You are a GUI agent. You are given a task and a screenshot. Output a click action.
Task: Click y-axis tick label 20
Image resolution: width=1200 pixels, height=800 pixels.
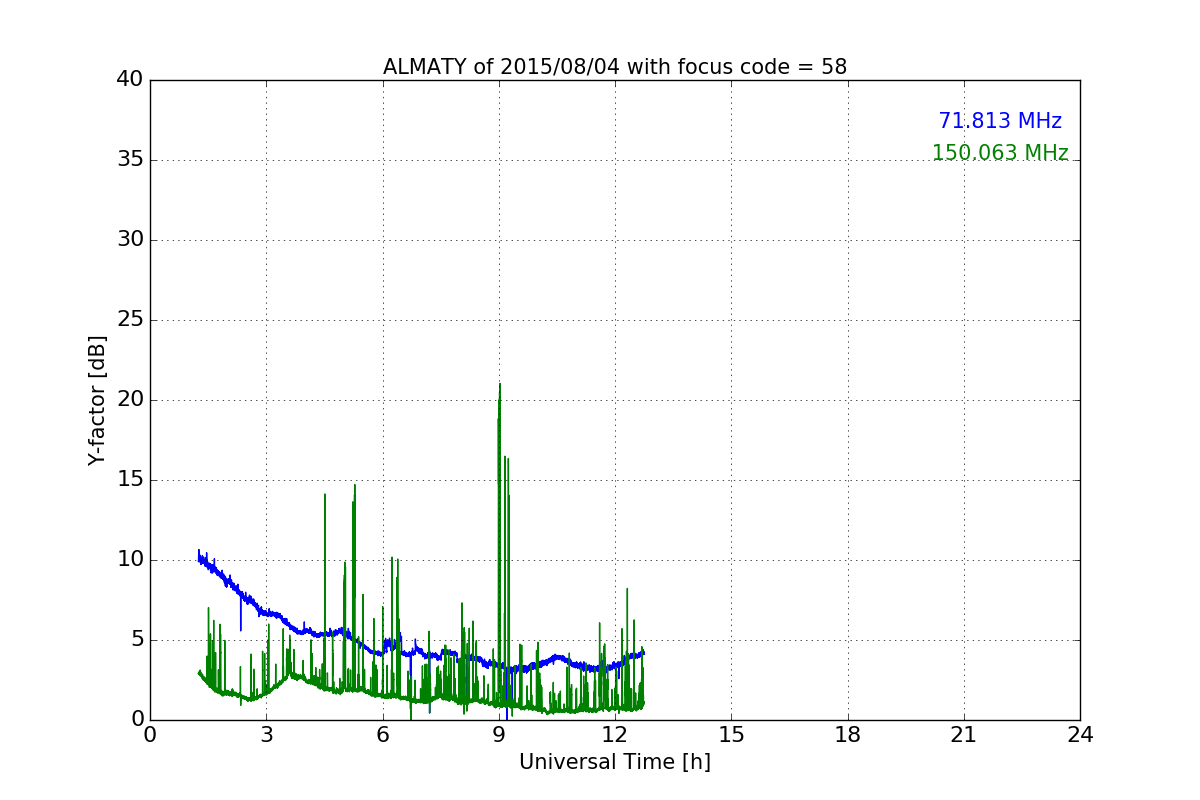(x=129, y=400)
